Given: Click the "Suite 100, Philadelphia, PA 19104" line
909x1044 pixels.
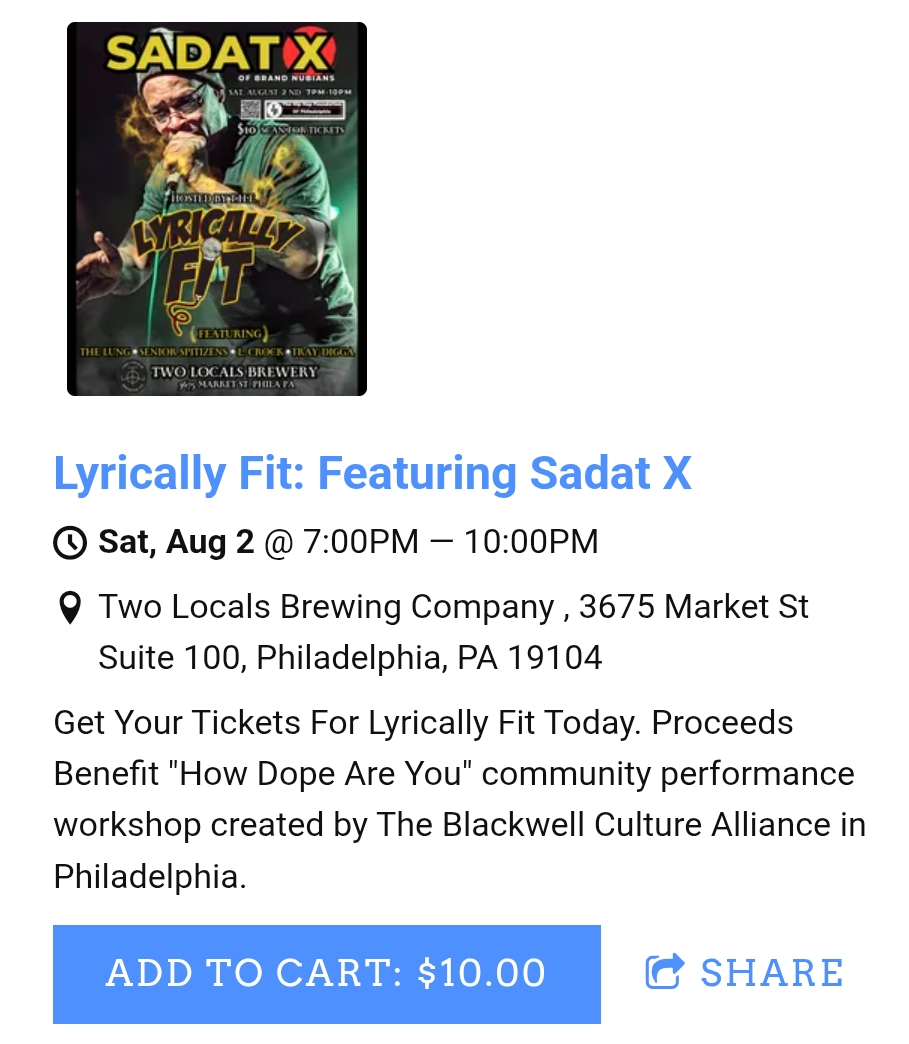Looking at the screenshot, I should coord(350,658).
